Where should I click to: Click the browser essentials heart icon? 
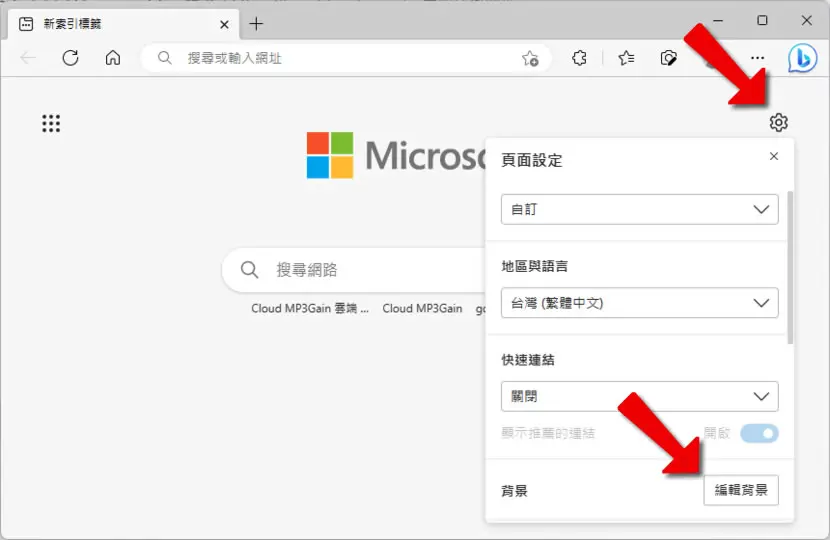tap(669, 58)
